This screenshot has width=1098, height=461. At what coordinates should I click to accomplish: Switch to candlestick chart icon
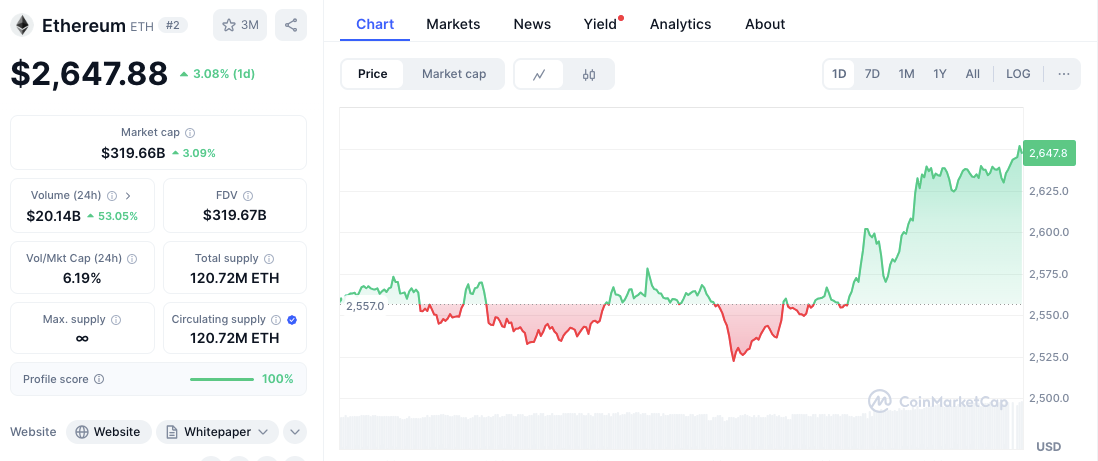(589, 74)
